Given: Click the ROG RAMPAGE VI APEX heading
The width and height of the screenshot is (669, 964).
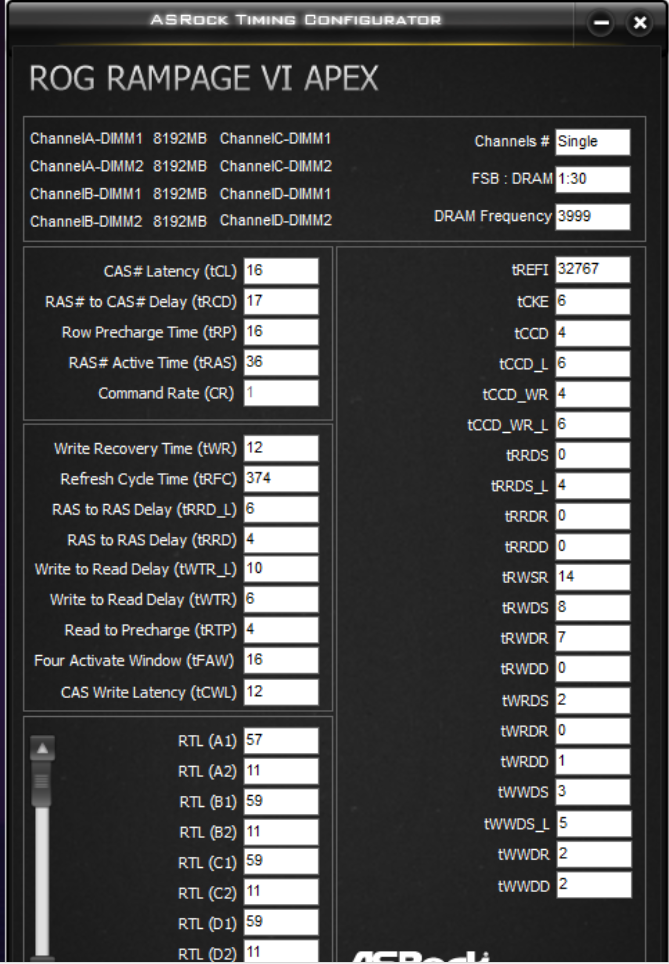Looking at the screenshot, I should click(x=204, y=79).
